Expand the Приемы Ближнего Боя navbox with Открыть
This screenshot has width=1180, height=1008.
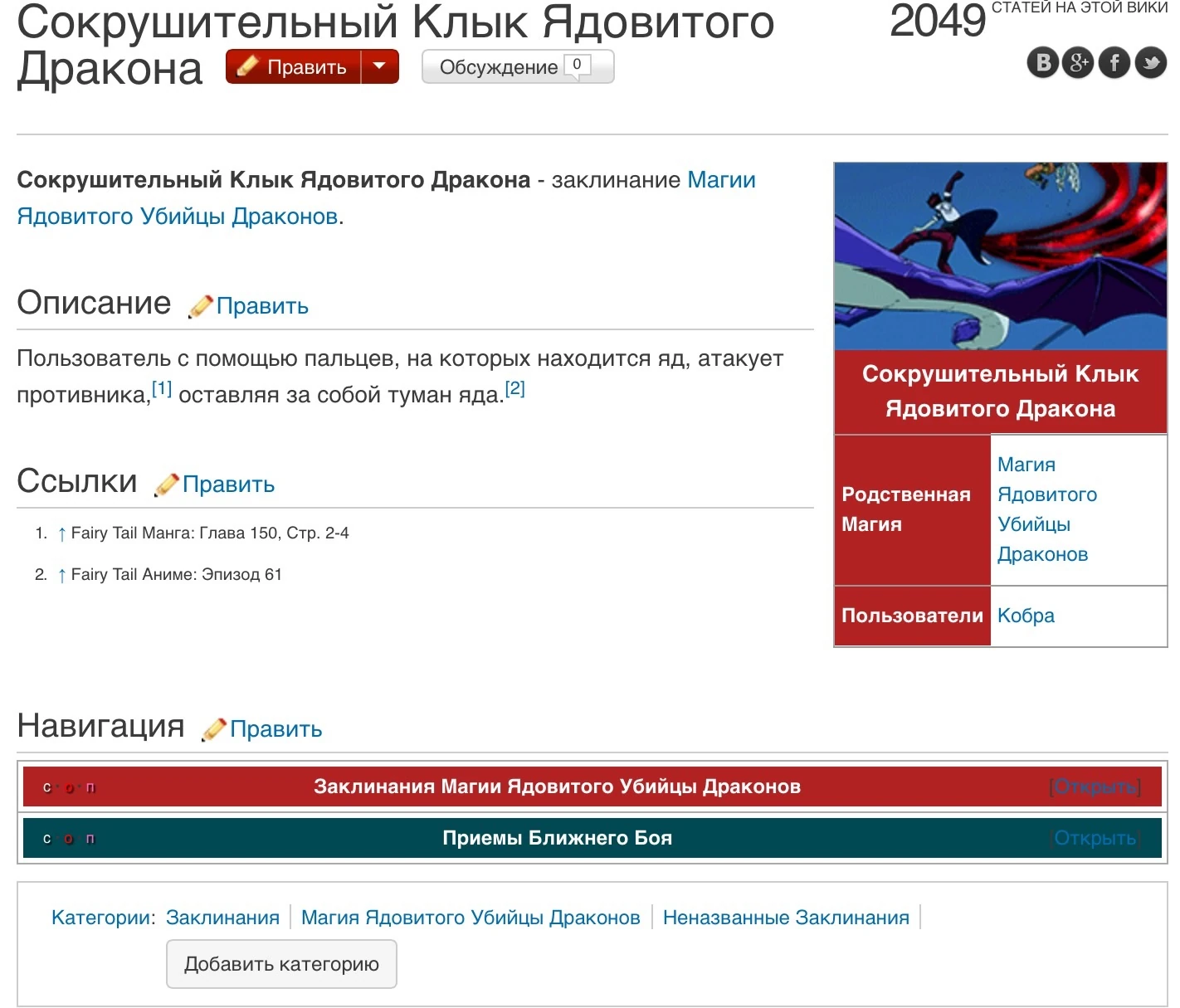point(1095,838)
